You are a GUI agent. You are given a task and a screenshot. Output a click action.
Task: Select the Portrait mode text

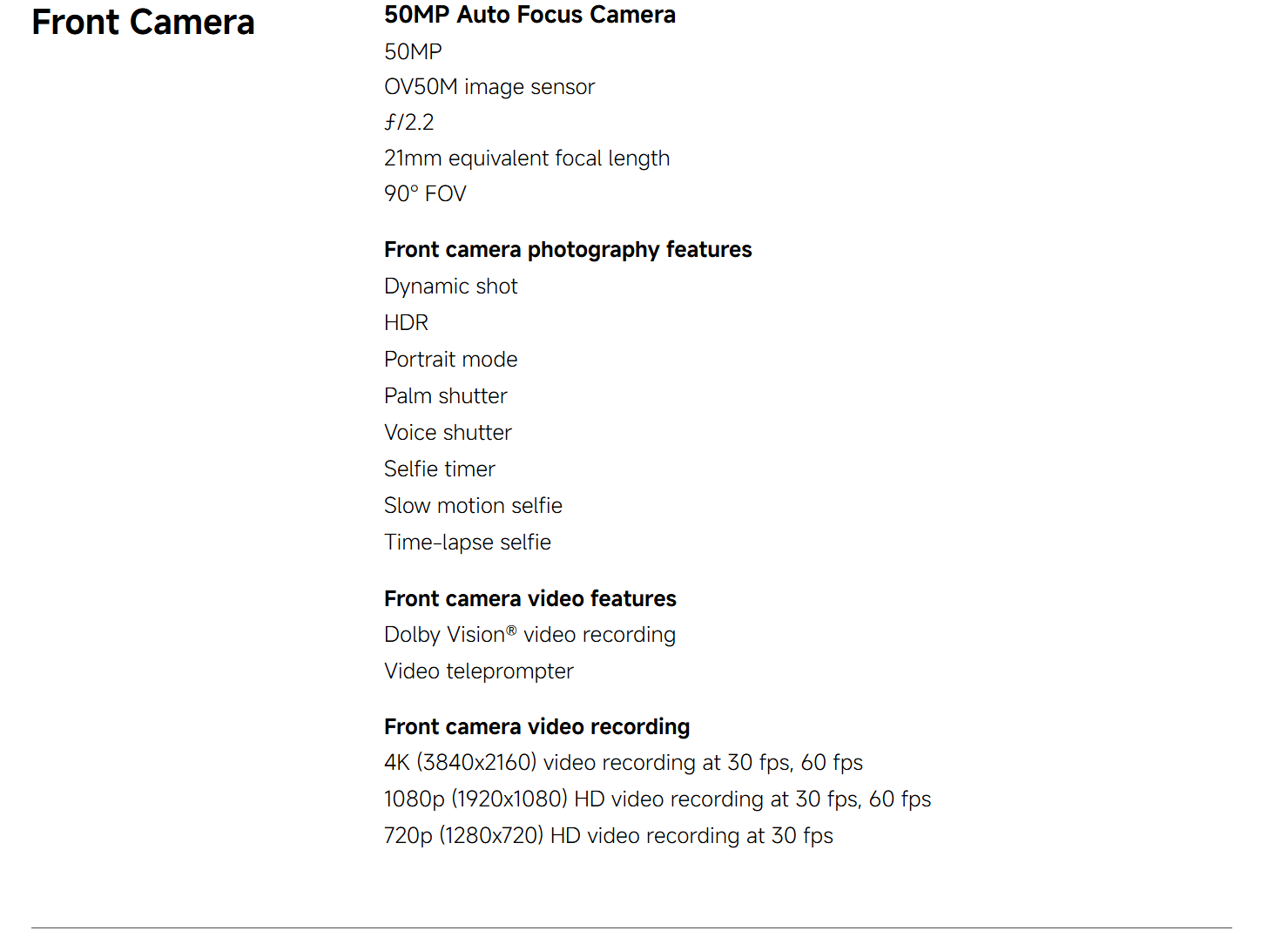pos(450,360)
